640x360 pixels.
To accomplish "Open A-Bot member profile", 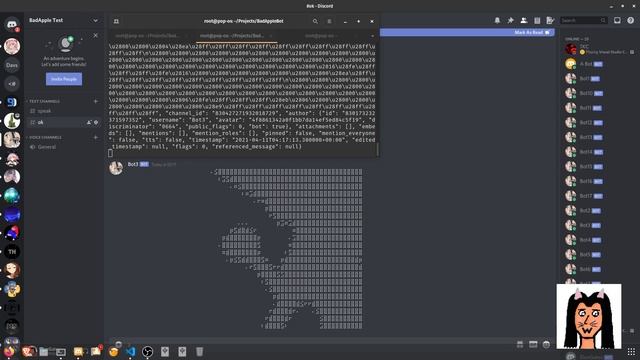I will [598, 64].
